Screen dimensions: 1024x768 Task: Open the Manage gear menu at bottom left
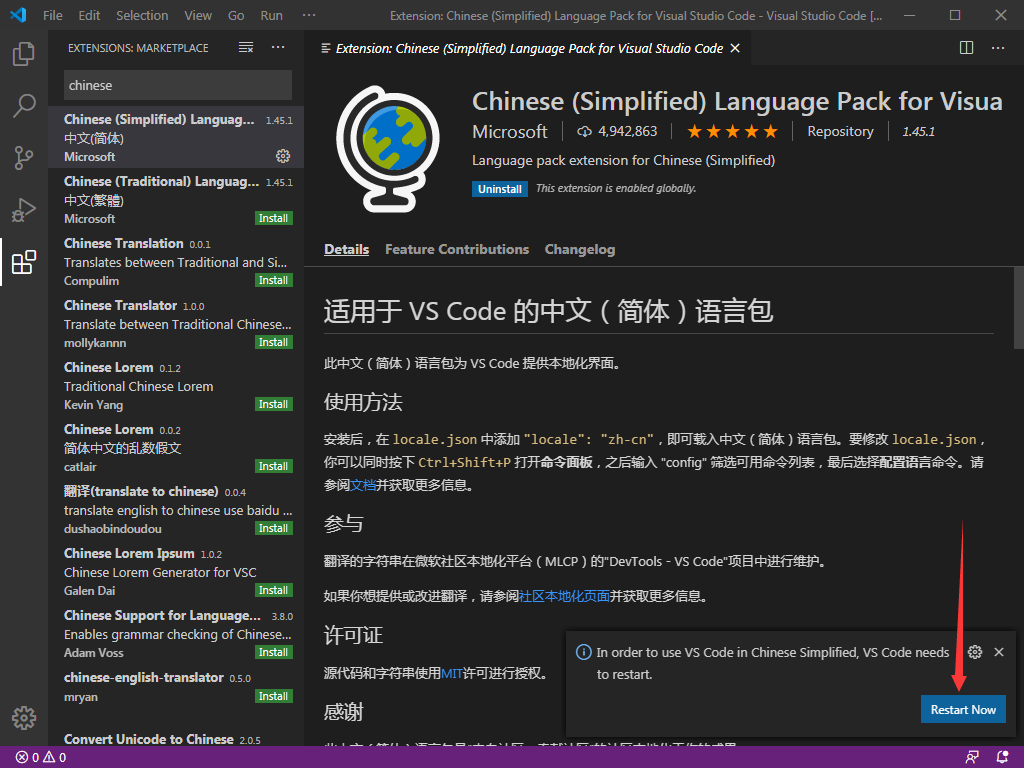[x=23, y=717]
